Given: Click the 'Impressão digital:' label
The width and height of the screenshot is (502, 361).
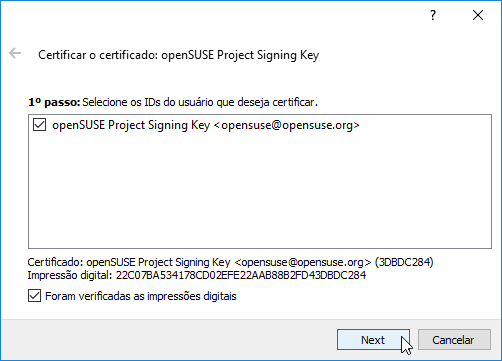Looking at the screenshot, I should [x=70, y=275].
